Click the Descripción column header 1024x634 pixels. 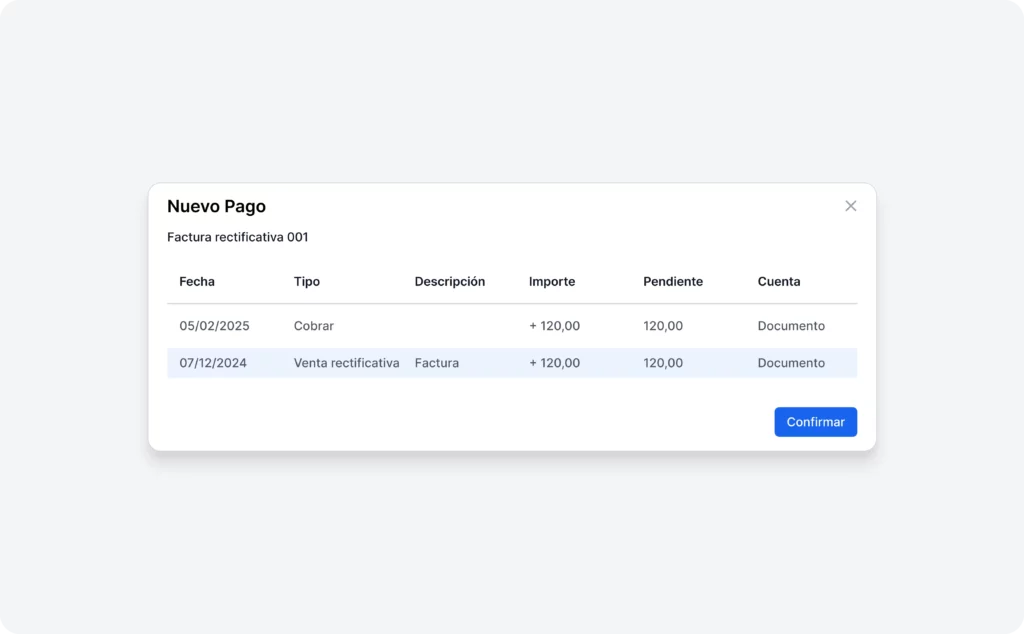click(x=450, y=281)
